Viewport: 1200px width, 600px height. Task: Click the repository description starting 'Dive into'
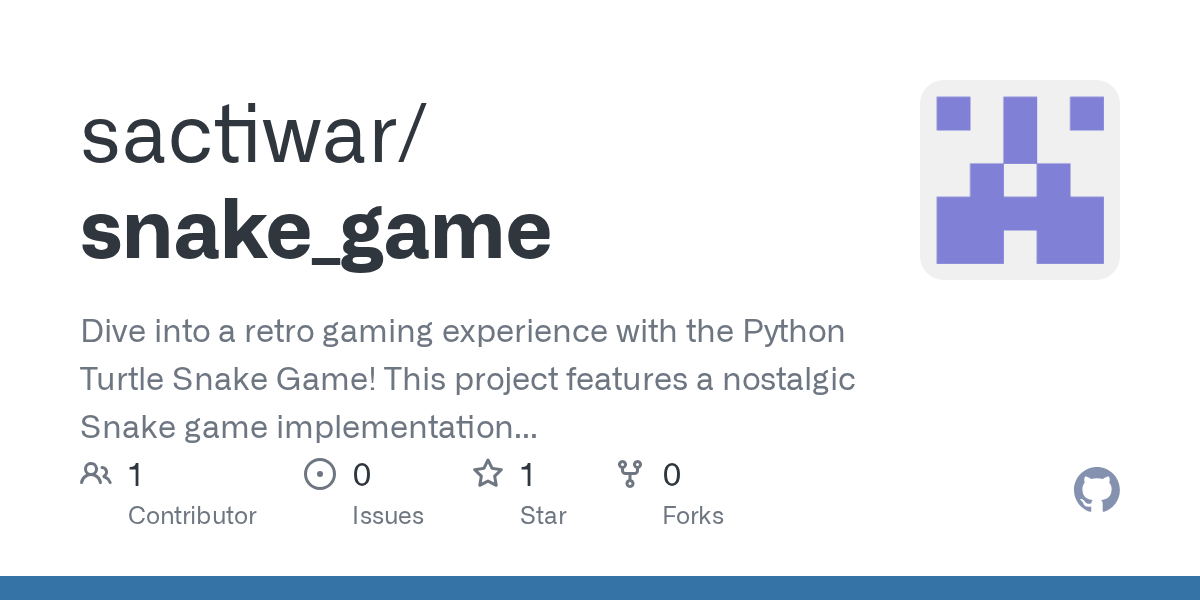(468, 380)
